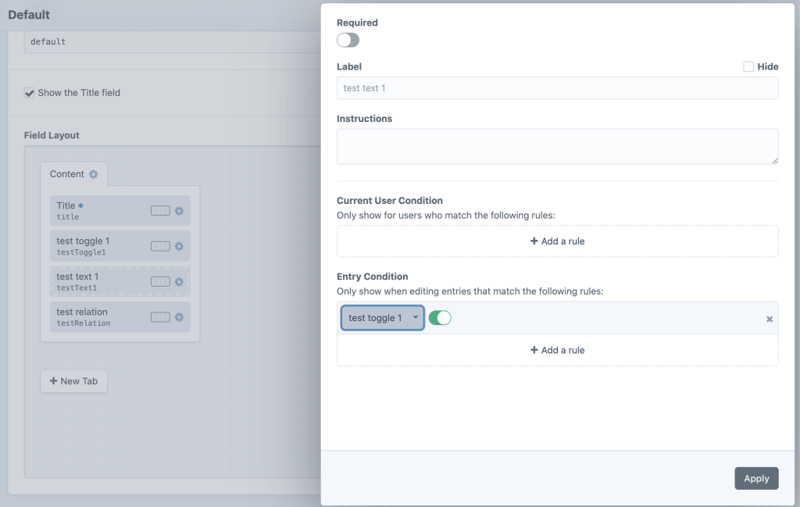Remove the test toggle 1 condition rule
The image size is (800, 507).
(769, 319)
